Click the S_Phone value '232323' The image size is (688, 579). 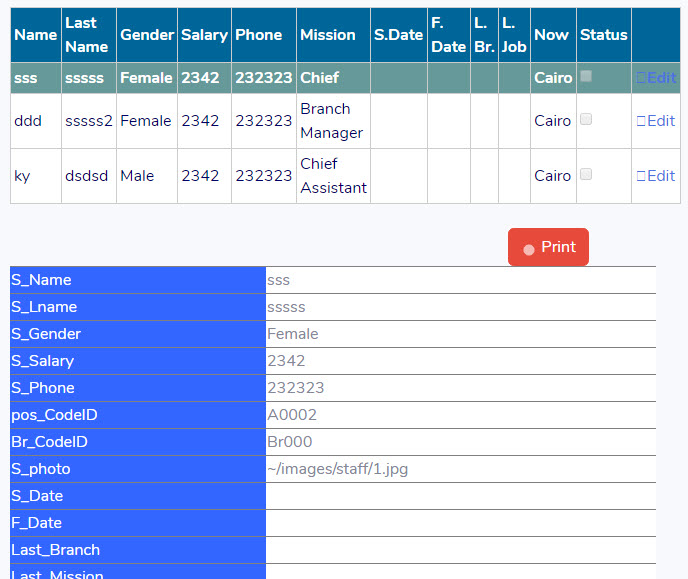point(296,388)
